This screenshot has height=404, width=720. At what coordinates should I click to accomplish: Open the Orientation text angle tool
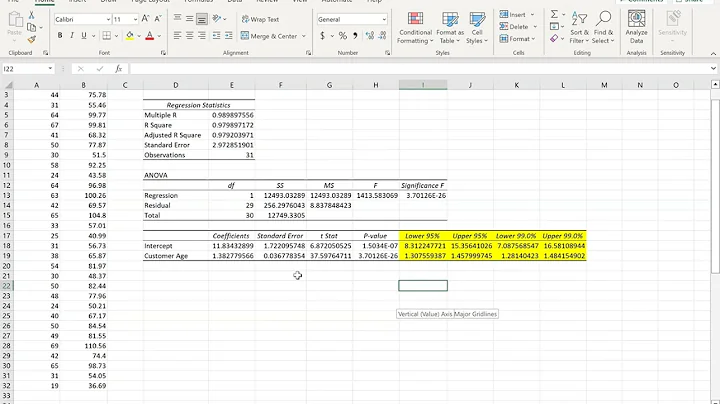pos(217,18)
